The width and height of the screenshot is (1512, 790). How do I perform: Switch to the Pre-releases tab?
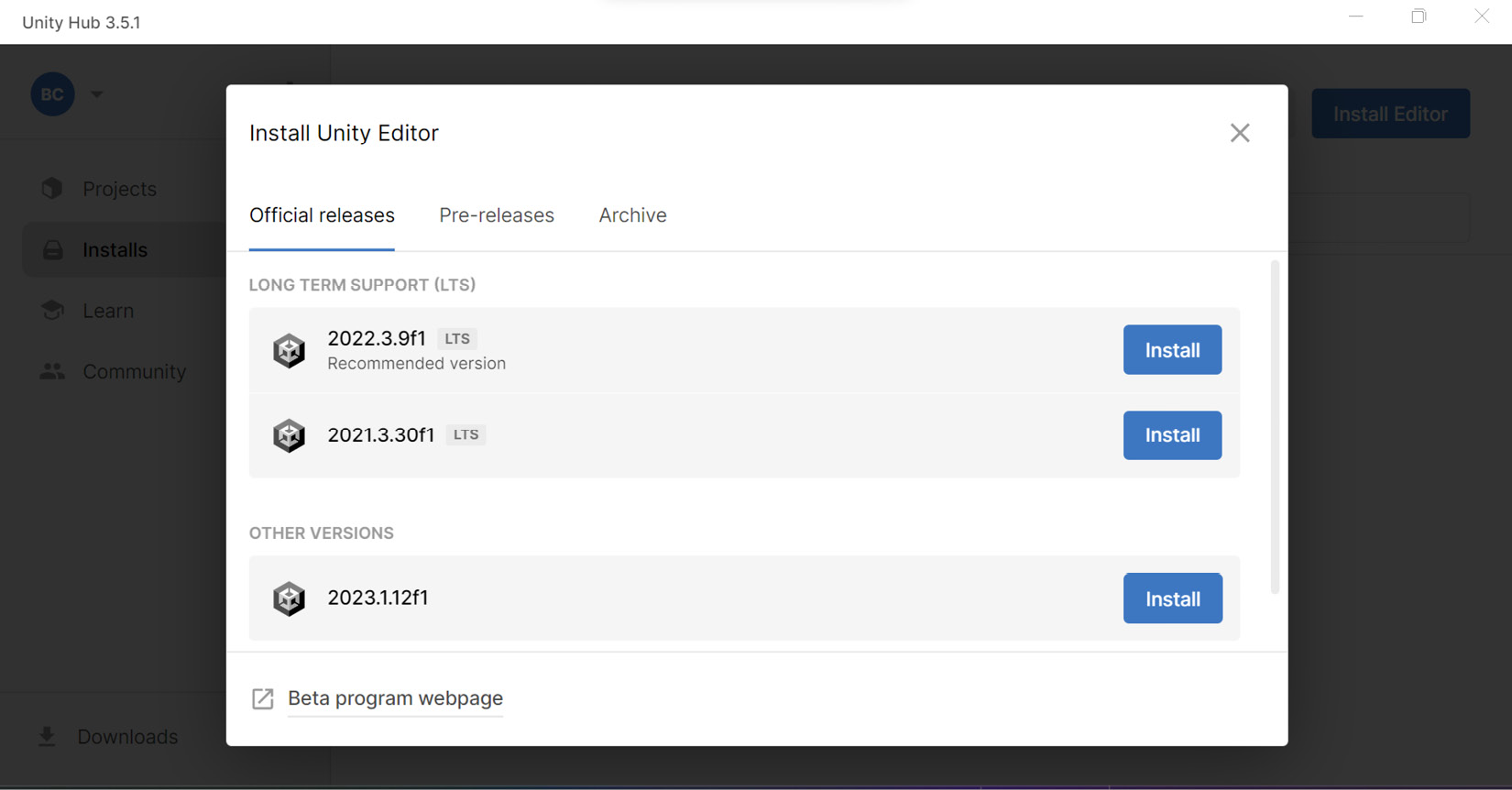pyautogui.click(x=497, y=215)
